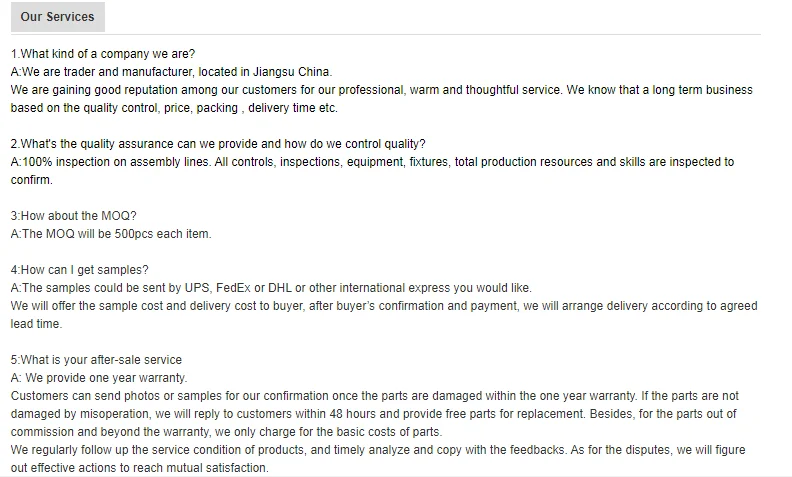Click question 1 about company type

pos(103,54)
